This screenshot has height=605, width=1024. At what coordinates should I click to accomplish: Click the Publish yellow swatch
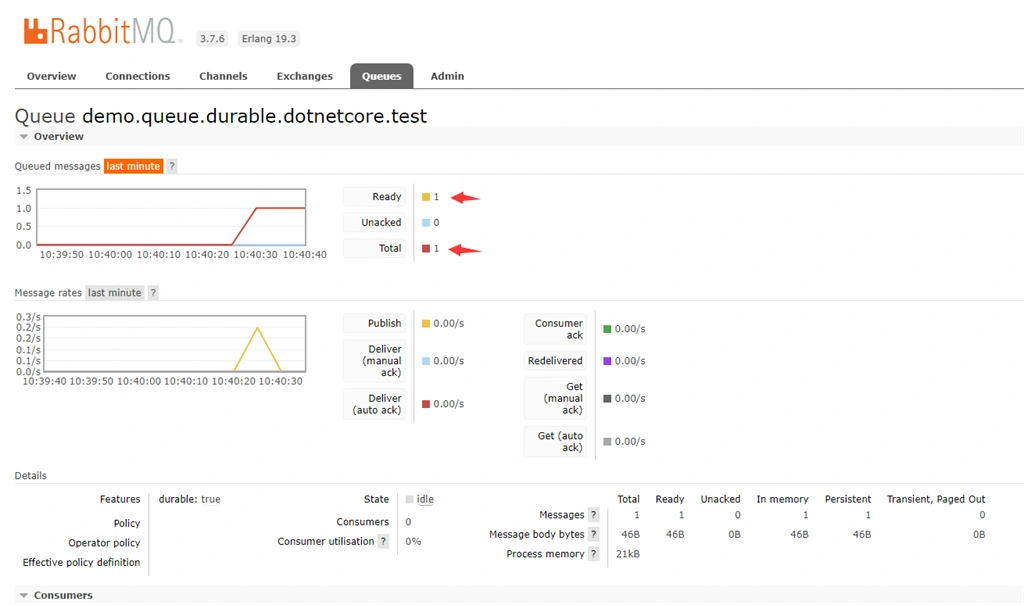(426, 323)
